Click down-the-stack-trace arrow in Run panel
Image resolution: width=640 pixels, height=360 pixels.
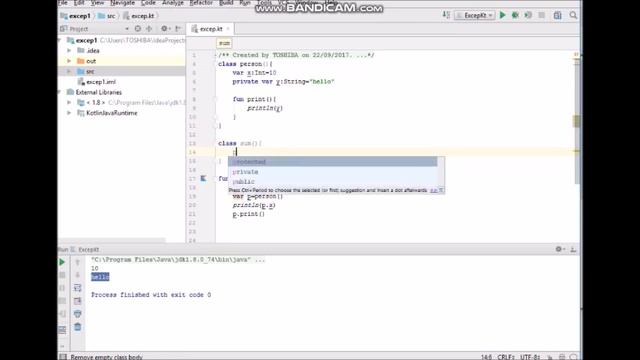(x=78, y=275)
